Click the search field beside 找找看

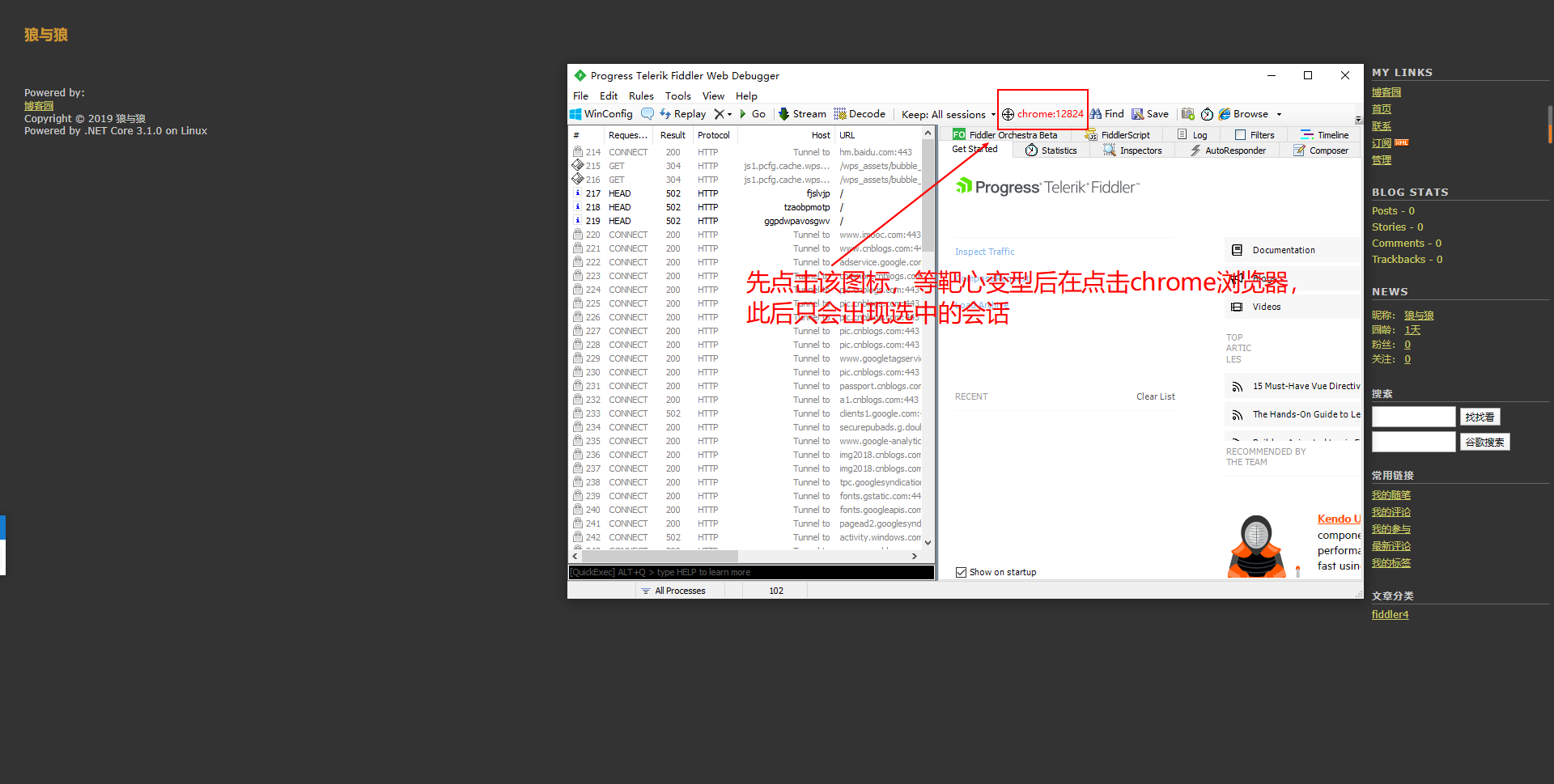click(x=1413, y=417)
